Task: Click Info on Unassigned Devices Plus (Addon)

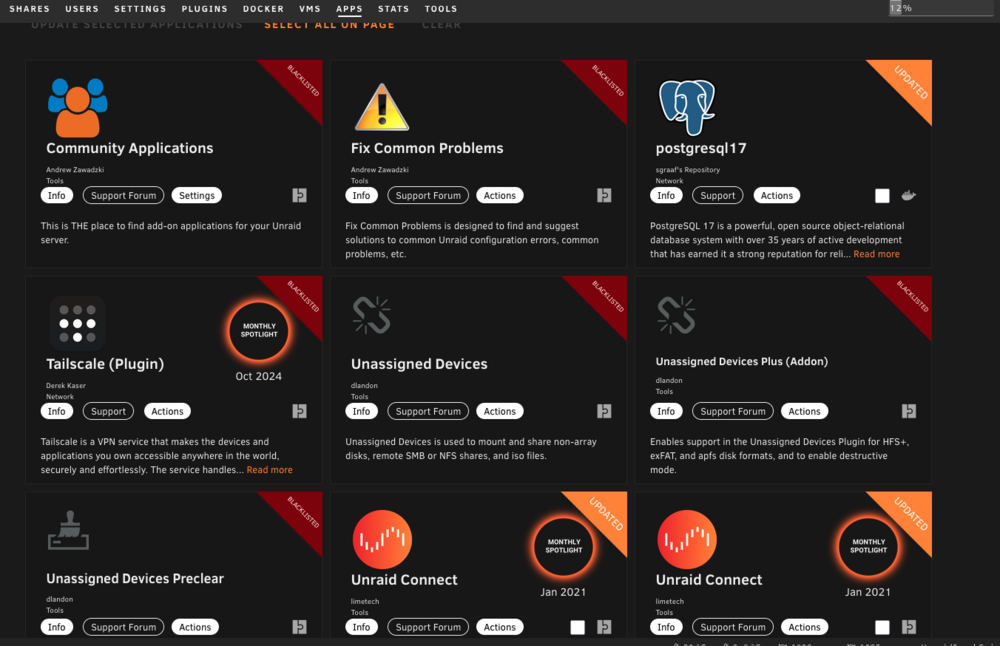Action: (666, 411)
